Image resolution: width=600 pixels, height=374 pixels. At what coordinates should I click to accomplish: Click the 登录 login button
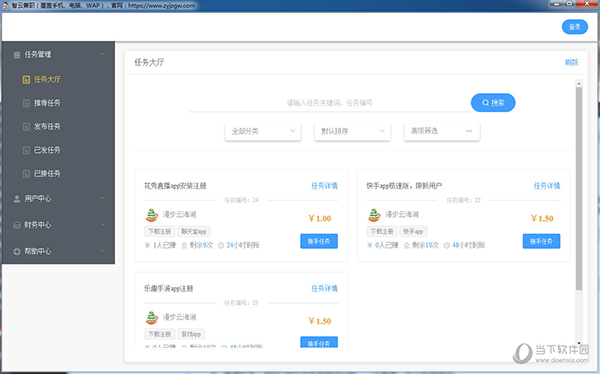(x=575, y=27)
